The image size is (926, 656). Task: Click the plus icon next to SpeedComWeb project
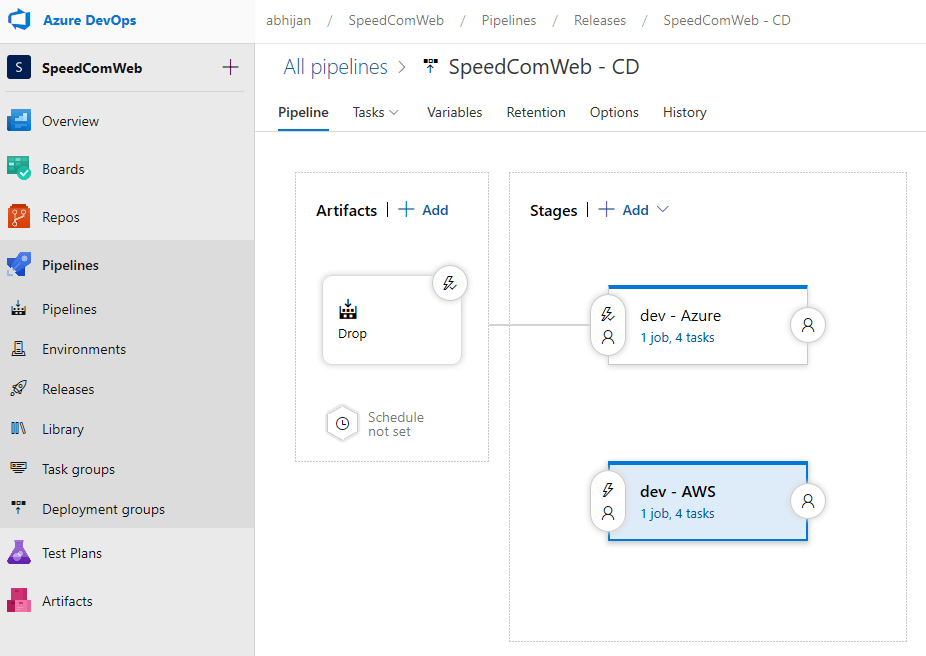[230, 67]
